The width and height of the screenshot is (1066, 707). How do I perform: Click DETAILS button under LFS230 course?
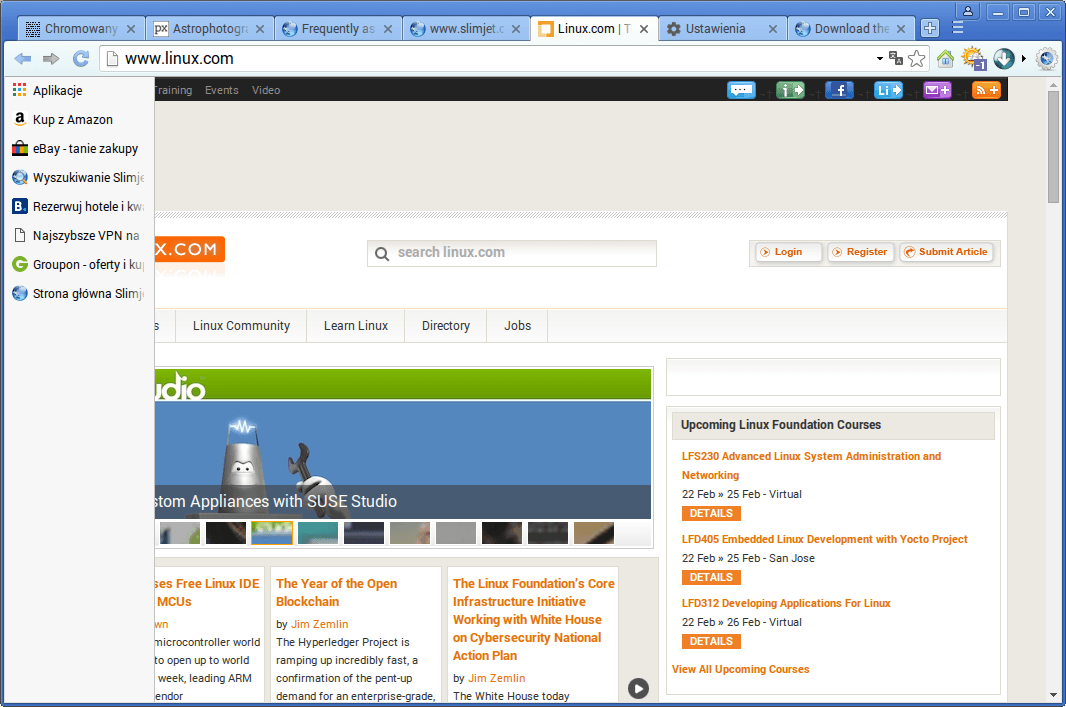pyautogui.click(x=711, y=513)
